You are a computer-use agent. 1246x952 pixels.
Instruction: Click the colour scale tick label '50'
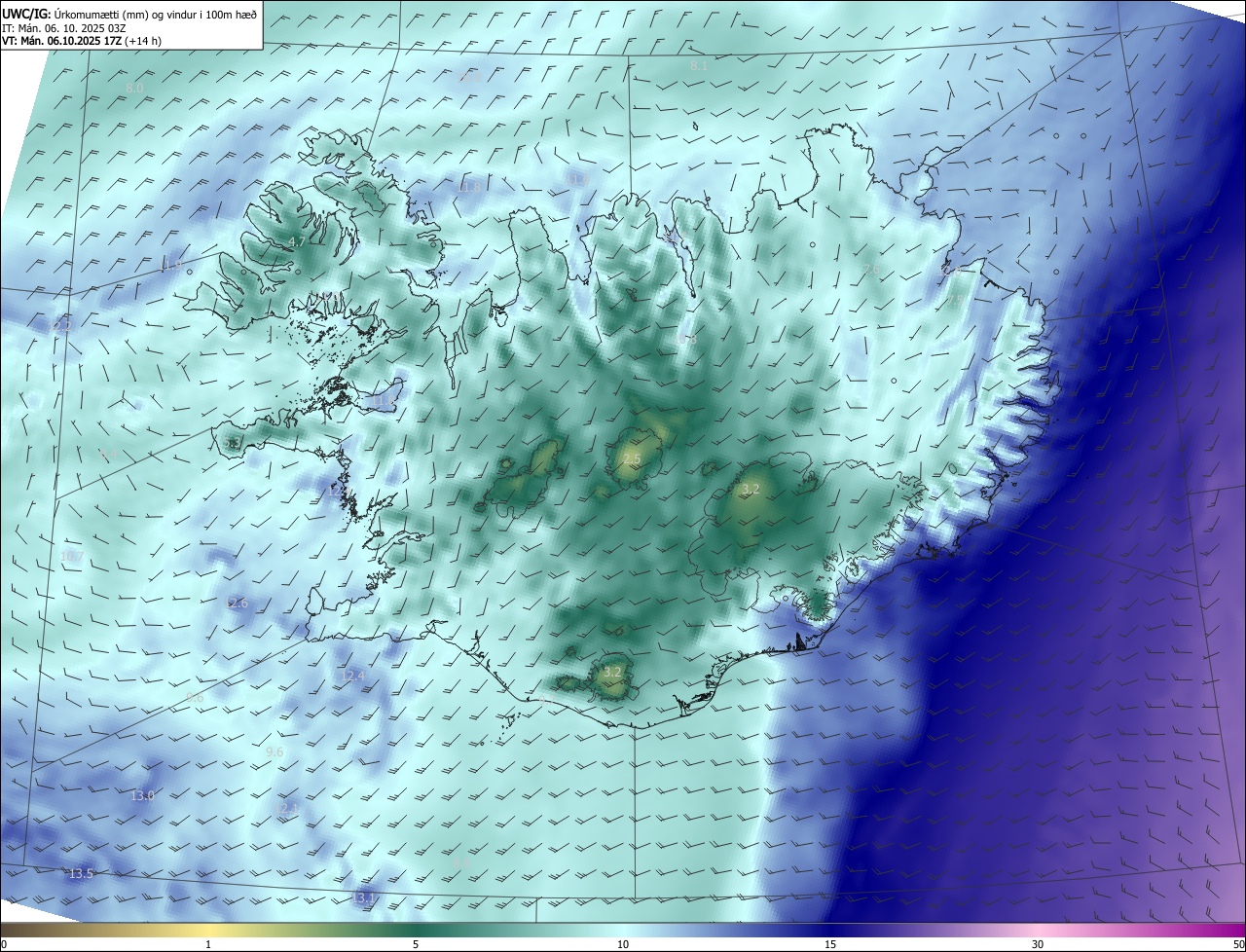tap(1238, 944)
